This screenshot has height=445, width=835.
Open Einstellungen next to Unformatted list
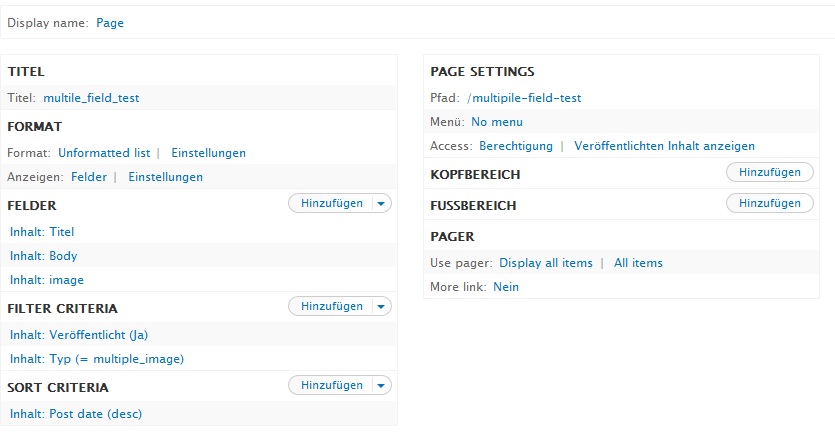point(208,153)
